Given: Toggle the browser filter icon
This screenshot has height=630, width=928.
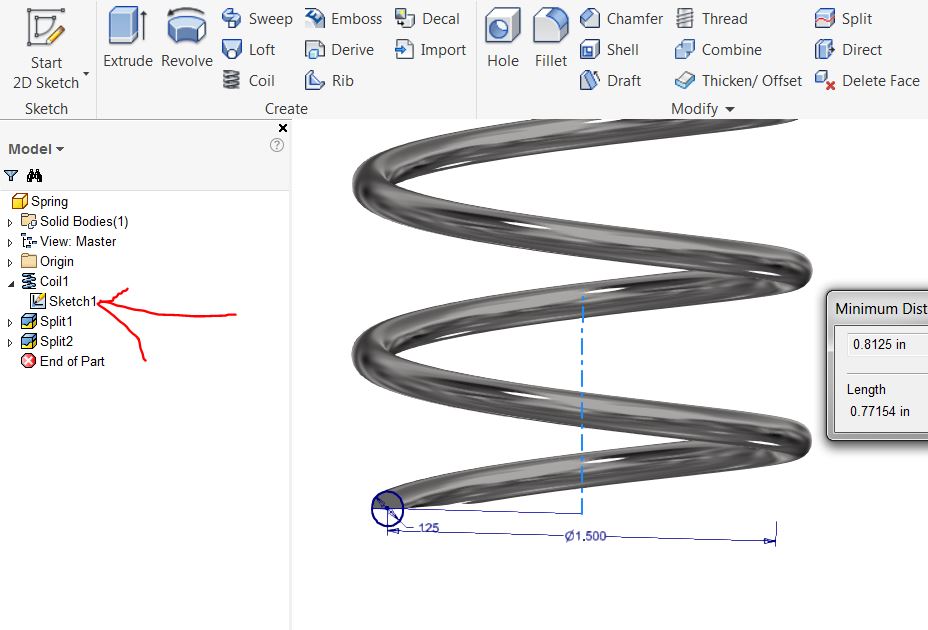Looking at the screenshot, I should [12, 175].
